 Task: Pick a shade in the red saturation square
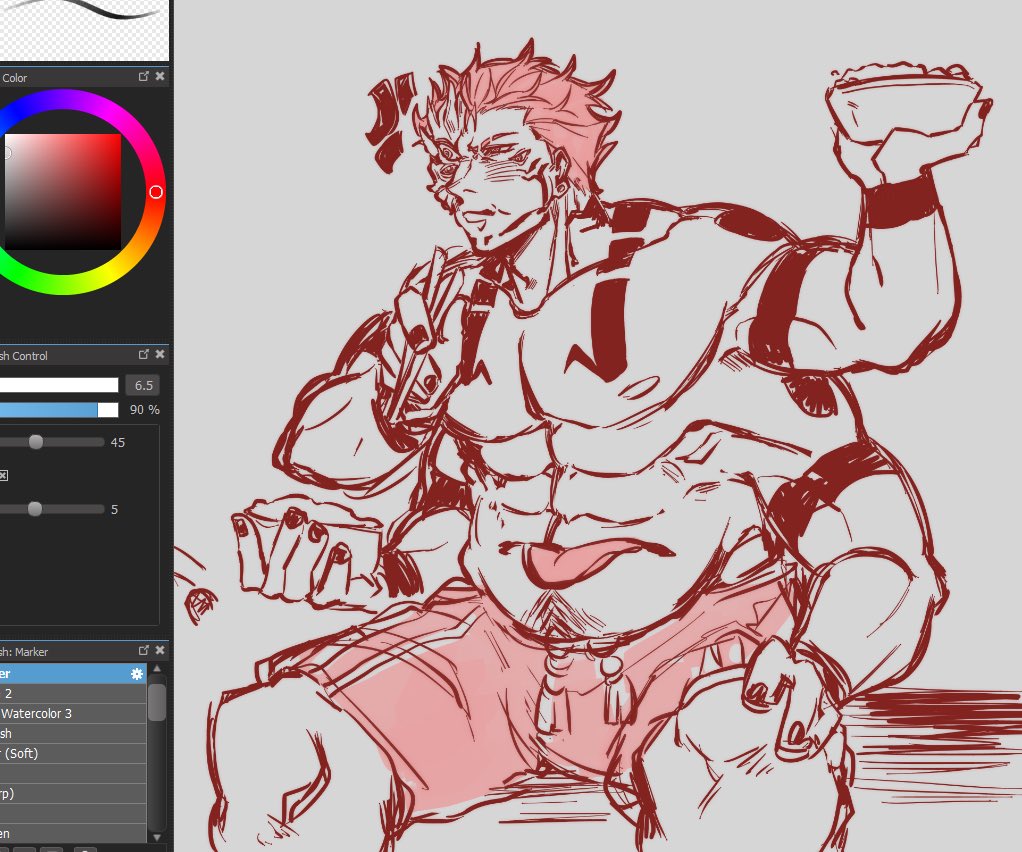[x=63, y=192]
